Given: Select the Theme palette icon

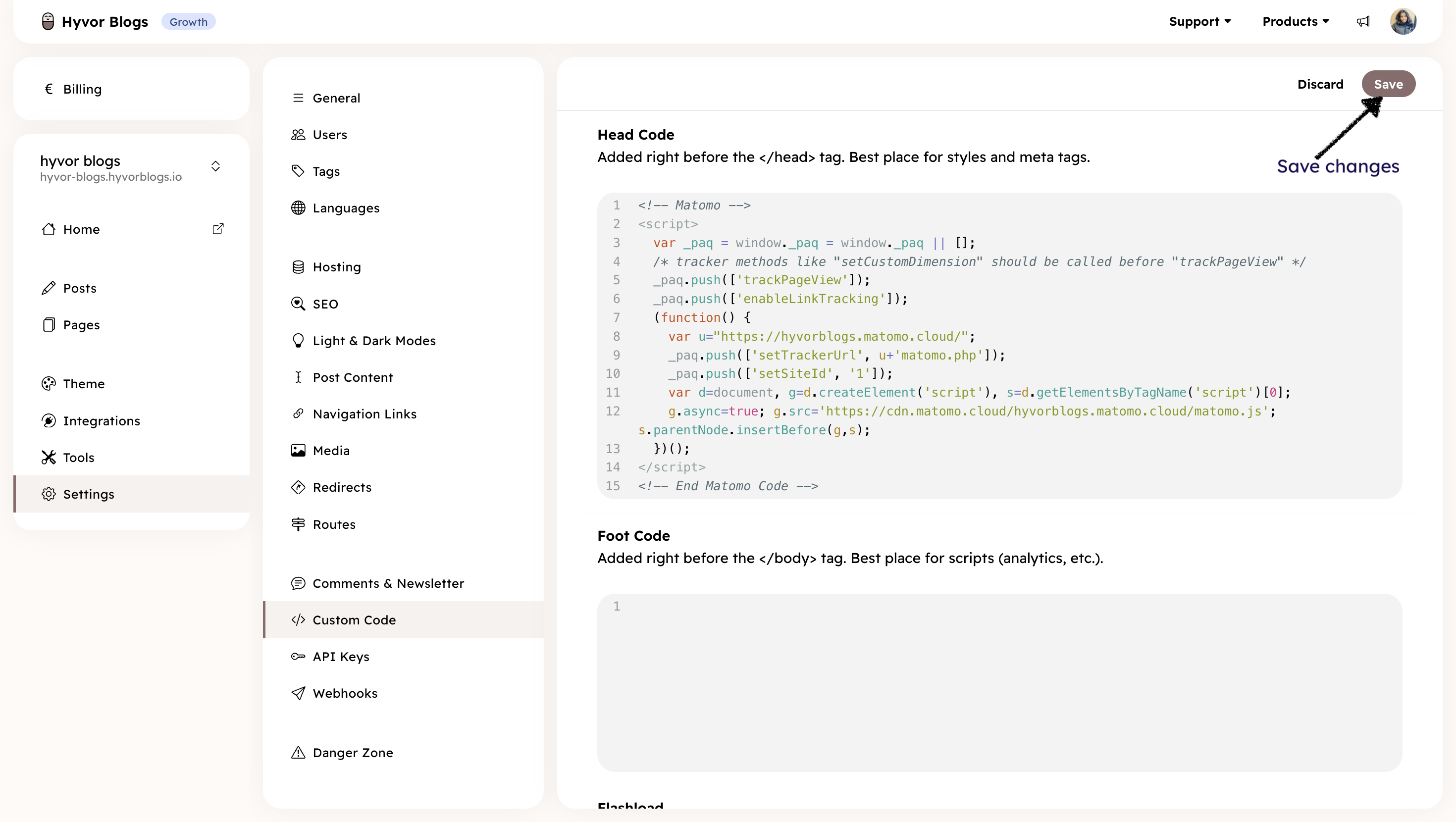Looking at the screenshot, I should [x=49, y=383].
